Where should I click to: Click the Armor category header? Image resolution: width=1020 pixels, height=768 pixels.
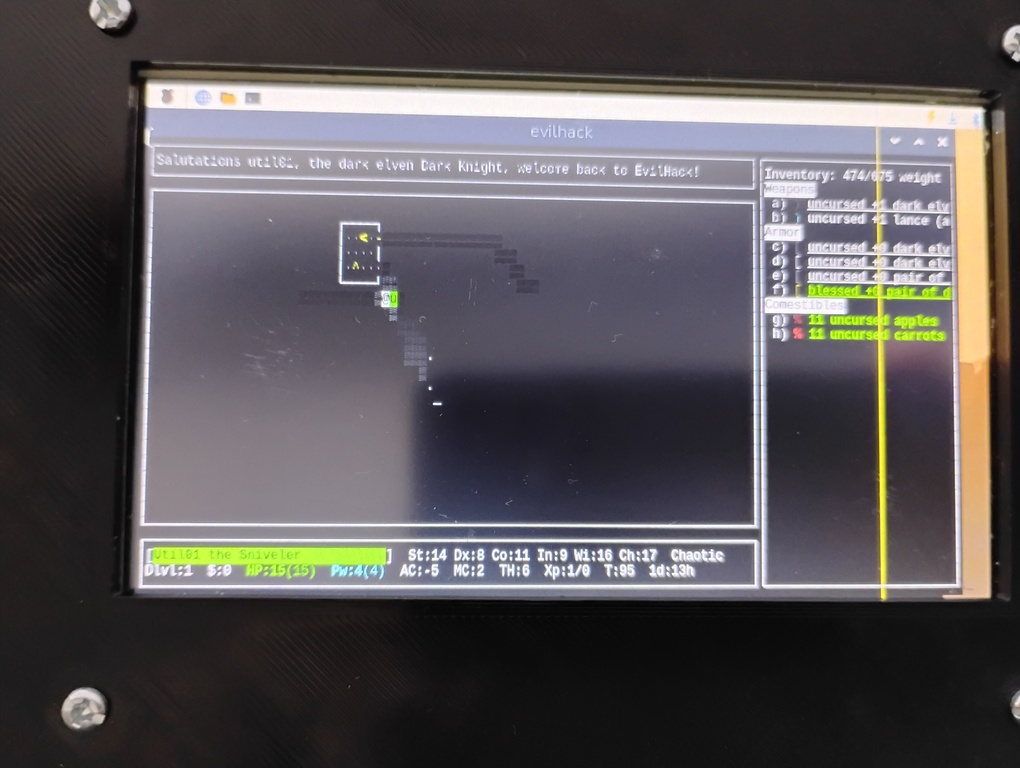(x=783, y=232)
